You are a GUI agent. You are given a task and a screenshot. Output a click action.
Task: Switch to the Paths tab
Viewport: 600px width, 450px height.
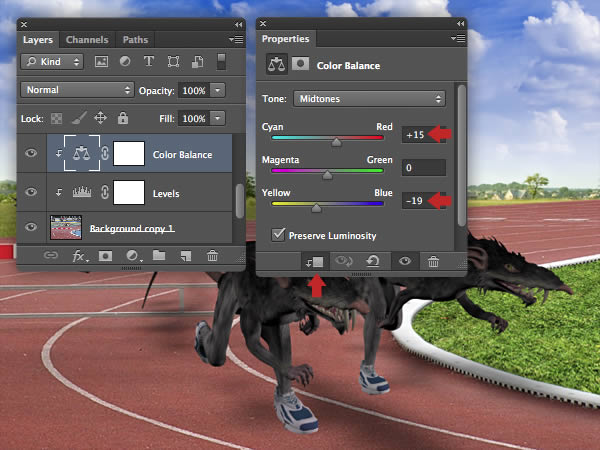pos(135,39)
